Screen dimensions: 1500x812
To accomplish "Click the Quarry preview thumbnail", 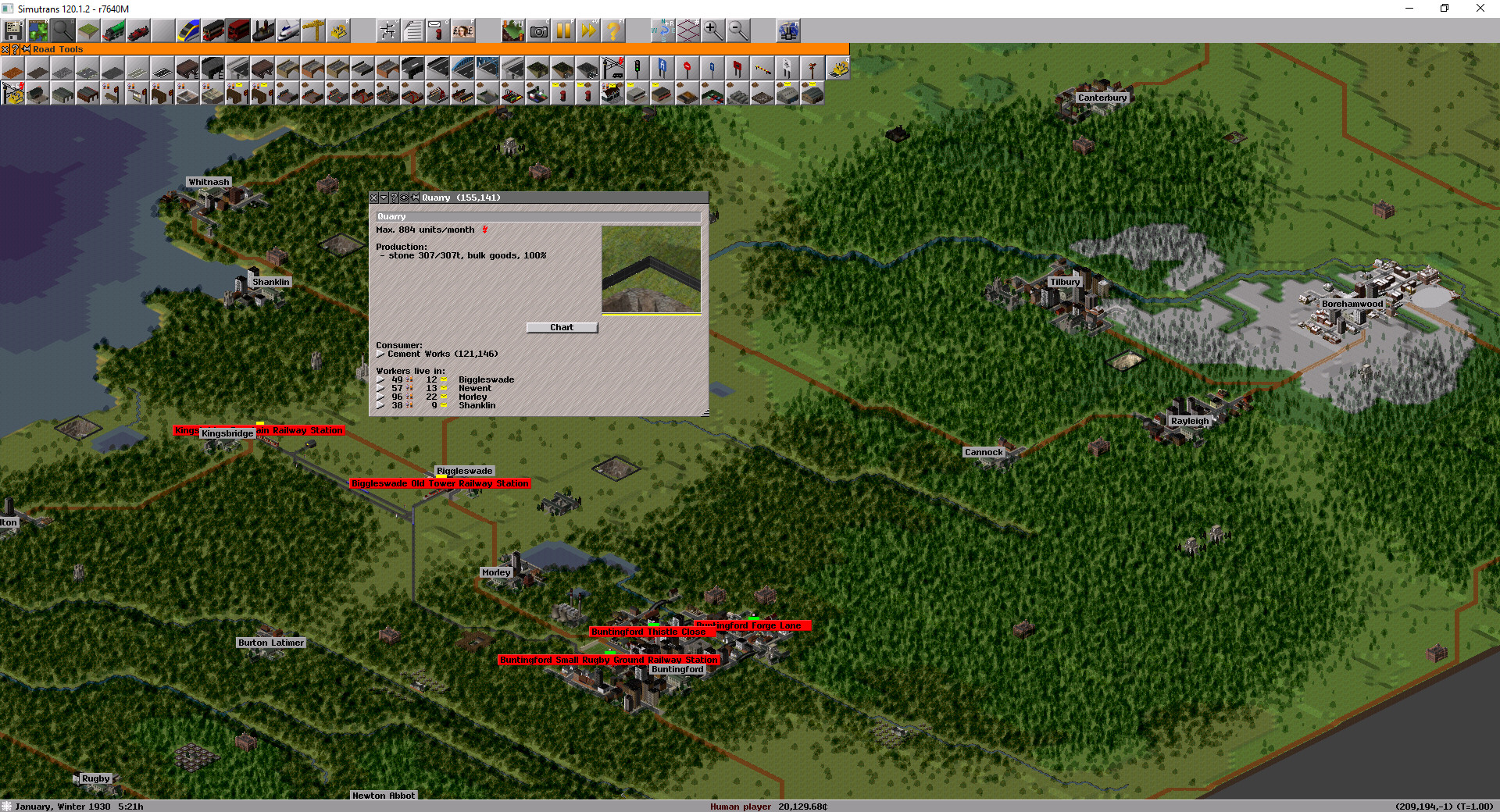I will [x=651, y=268].
